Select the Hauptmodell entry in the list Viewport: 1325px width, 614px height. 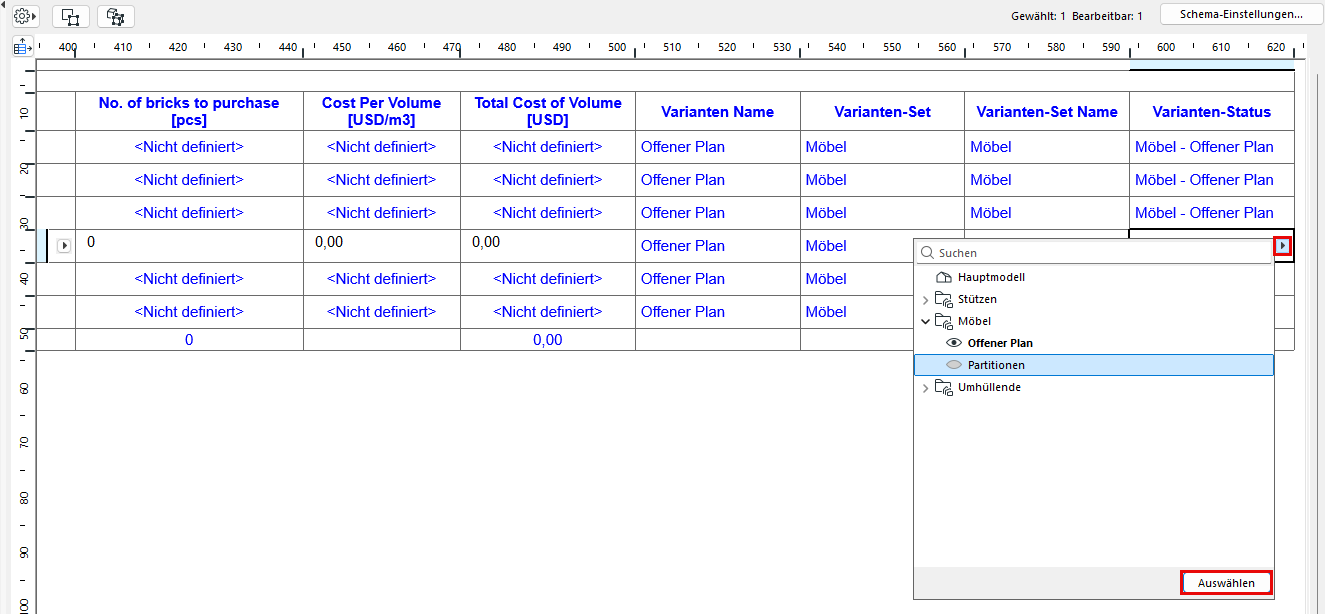pyautogui.click(x=1094, y=277)
